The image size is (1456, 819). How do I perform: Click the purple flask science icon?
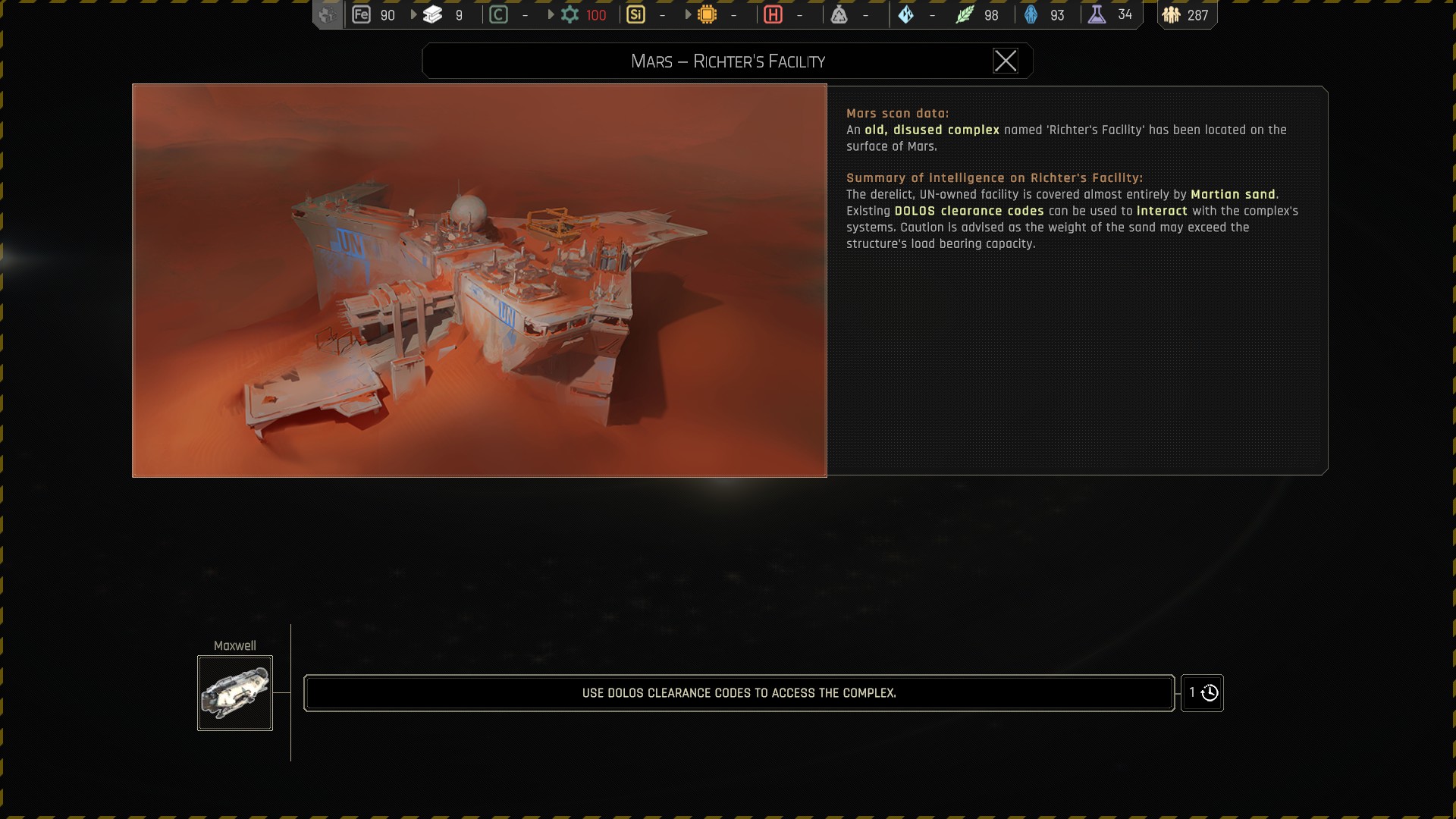(x=1097, y=14)
